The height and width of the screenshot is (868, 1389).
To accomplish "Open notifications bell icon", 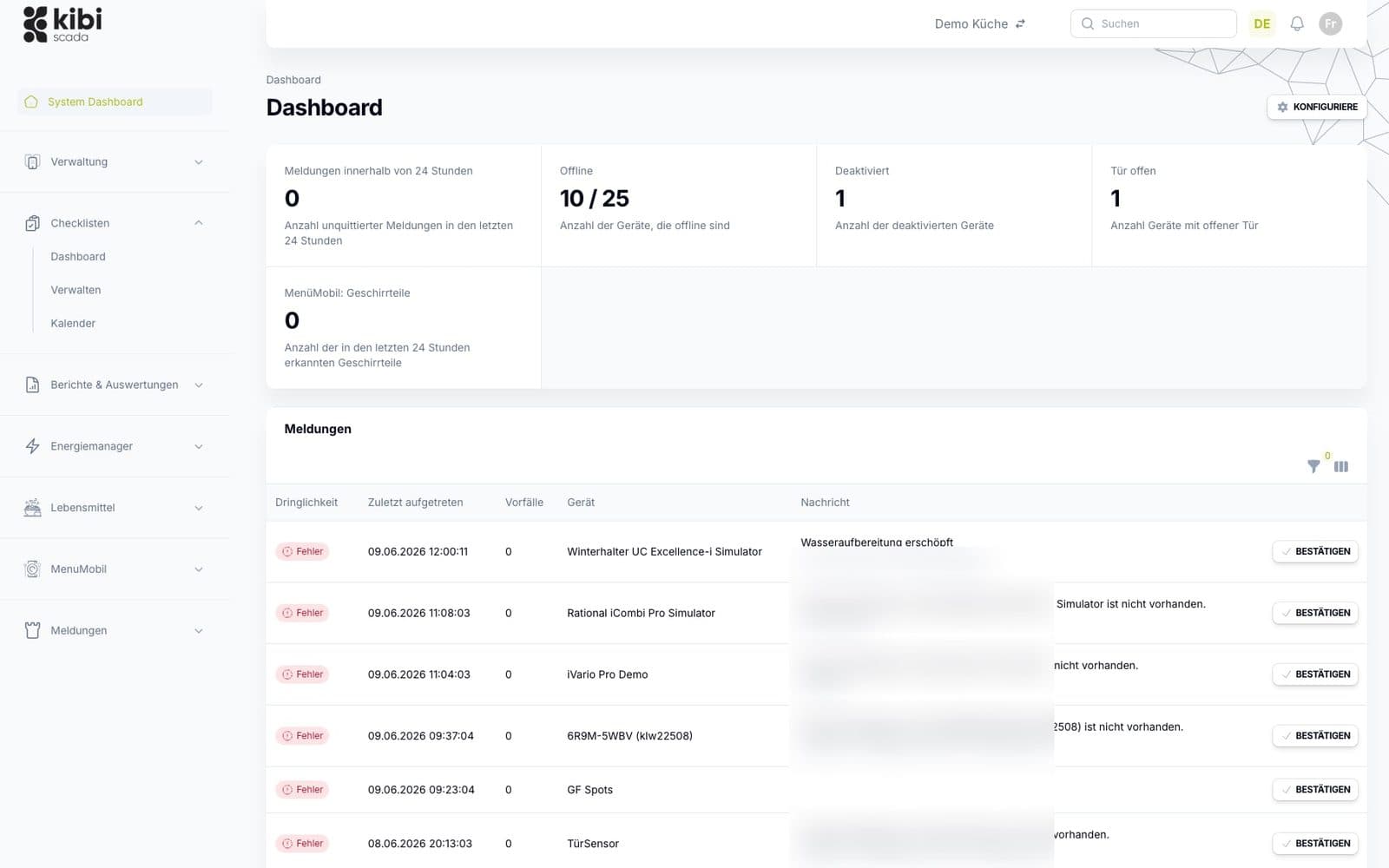I will (1297, 23).
